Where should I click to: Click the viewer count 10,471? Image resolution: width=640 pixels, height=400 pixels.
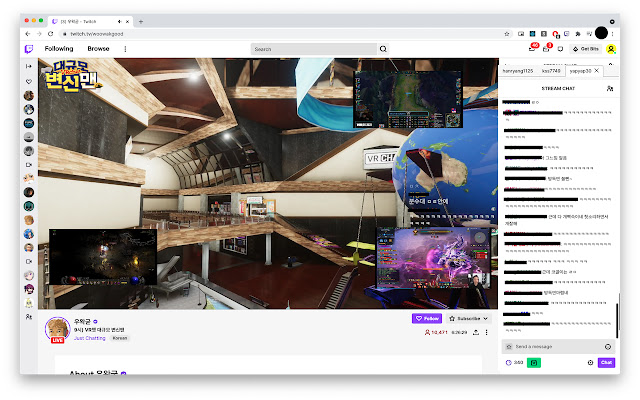pyautogui.click(x=436, y=333)
